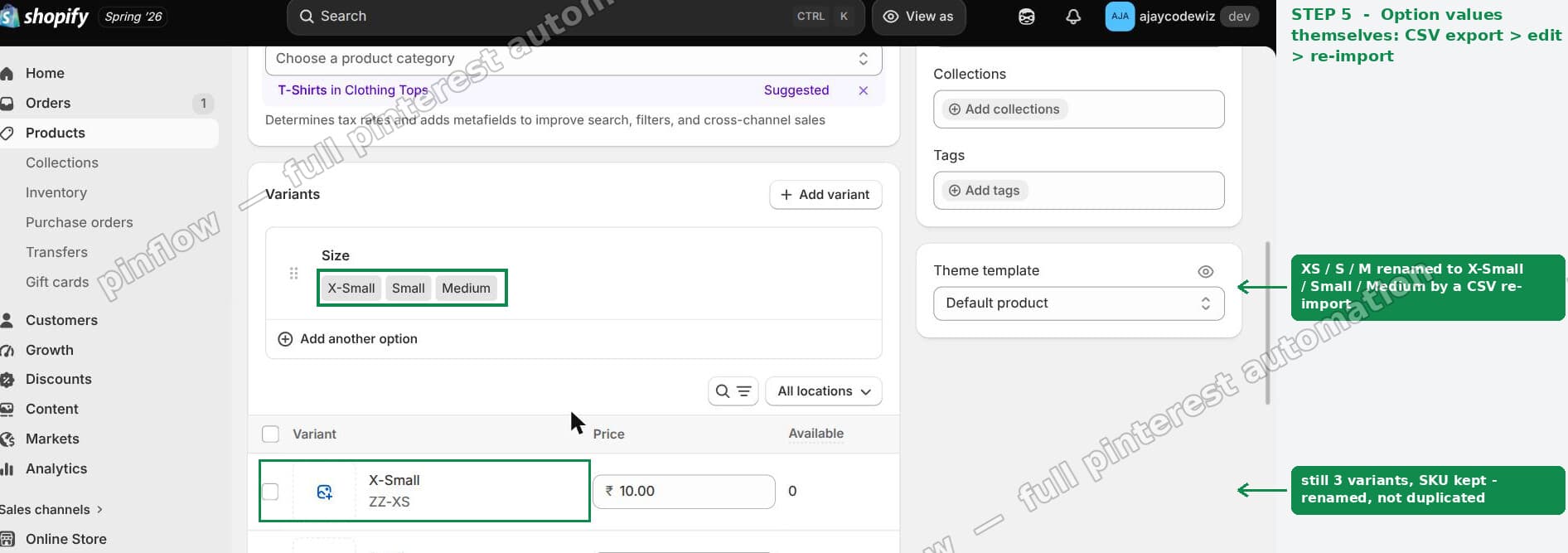Open the notifications bell
This screenshot has width=1568, height=553.
point(1073,17)
